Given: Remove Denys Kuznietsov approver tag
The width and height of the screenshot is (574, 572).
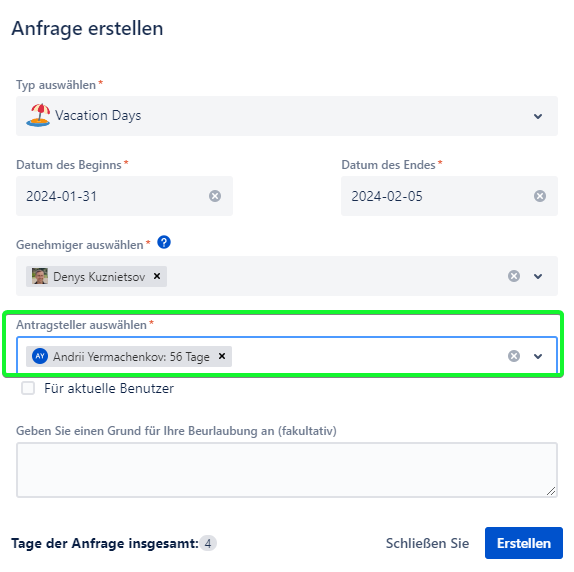Looking at the screenshot, I should 157,276.
